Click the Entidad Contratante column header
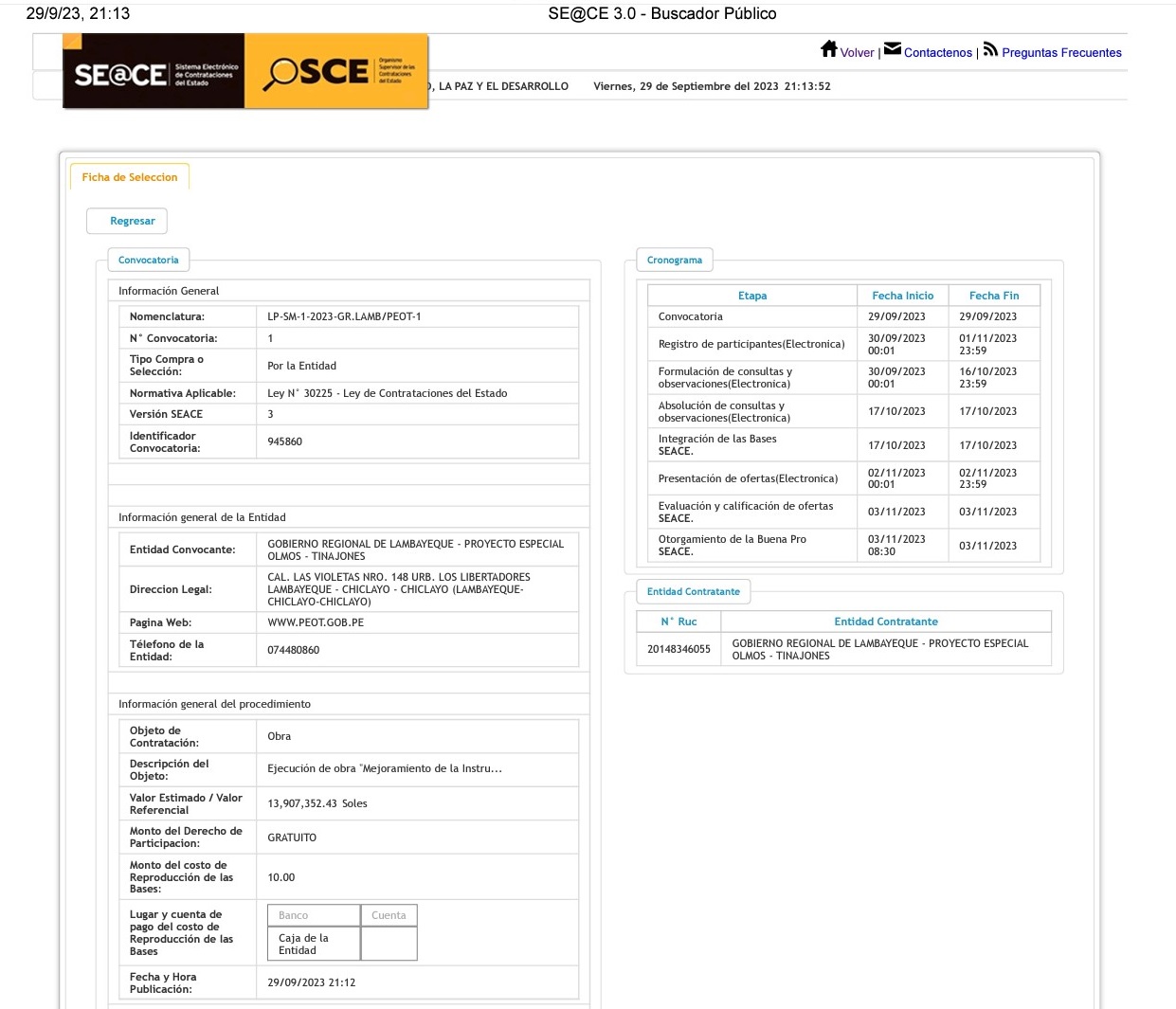The height and width of the screenshot is (1009, 1176). (886, 622)
